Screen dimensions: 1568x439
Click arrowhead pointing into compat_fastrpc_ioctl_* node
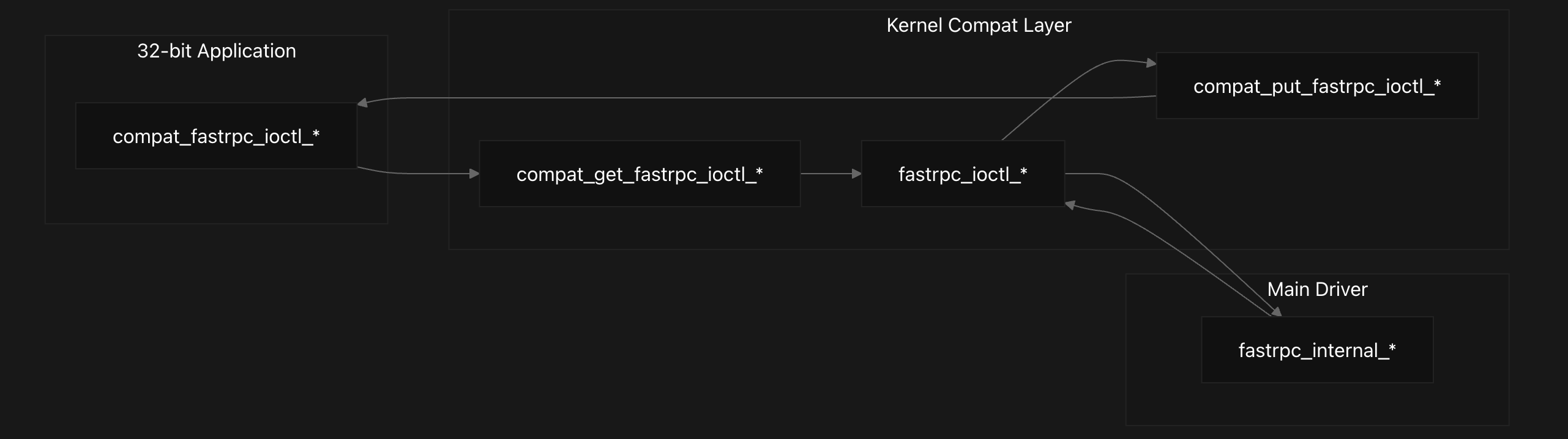[362, 103]
